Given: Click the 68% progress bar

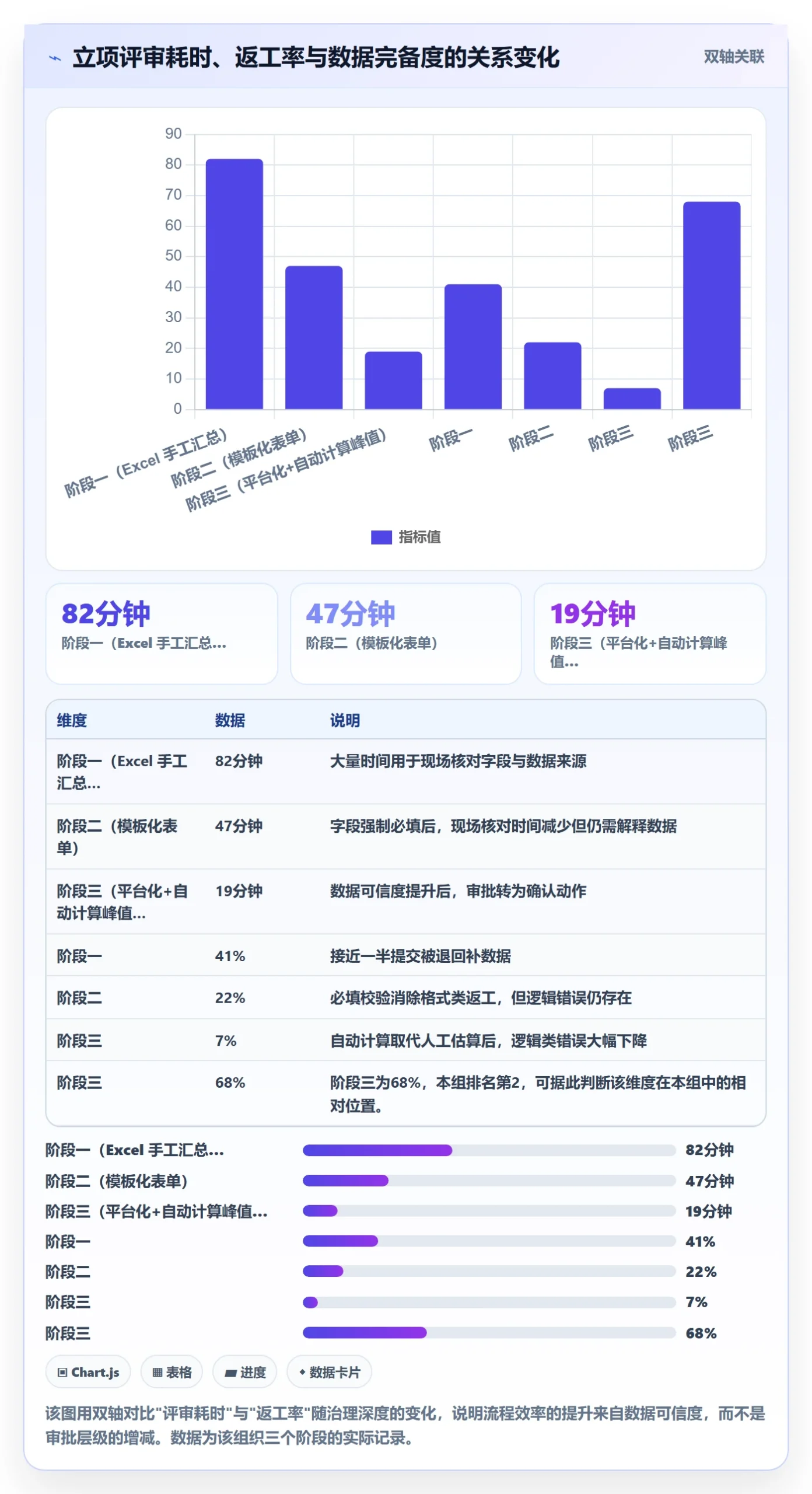Looking at the screenshot, I should [489, 1333].
